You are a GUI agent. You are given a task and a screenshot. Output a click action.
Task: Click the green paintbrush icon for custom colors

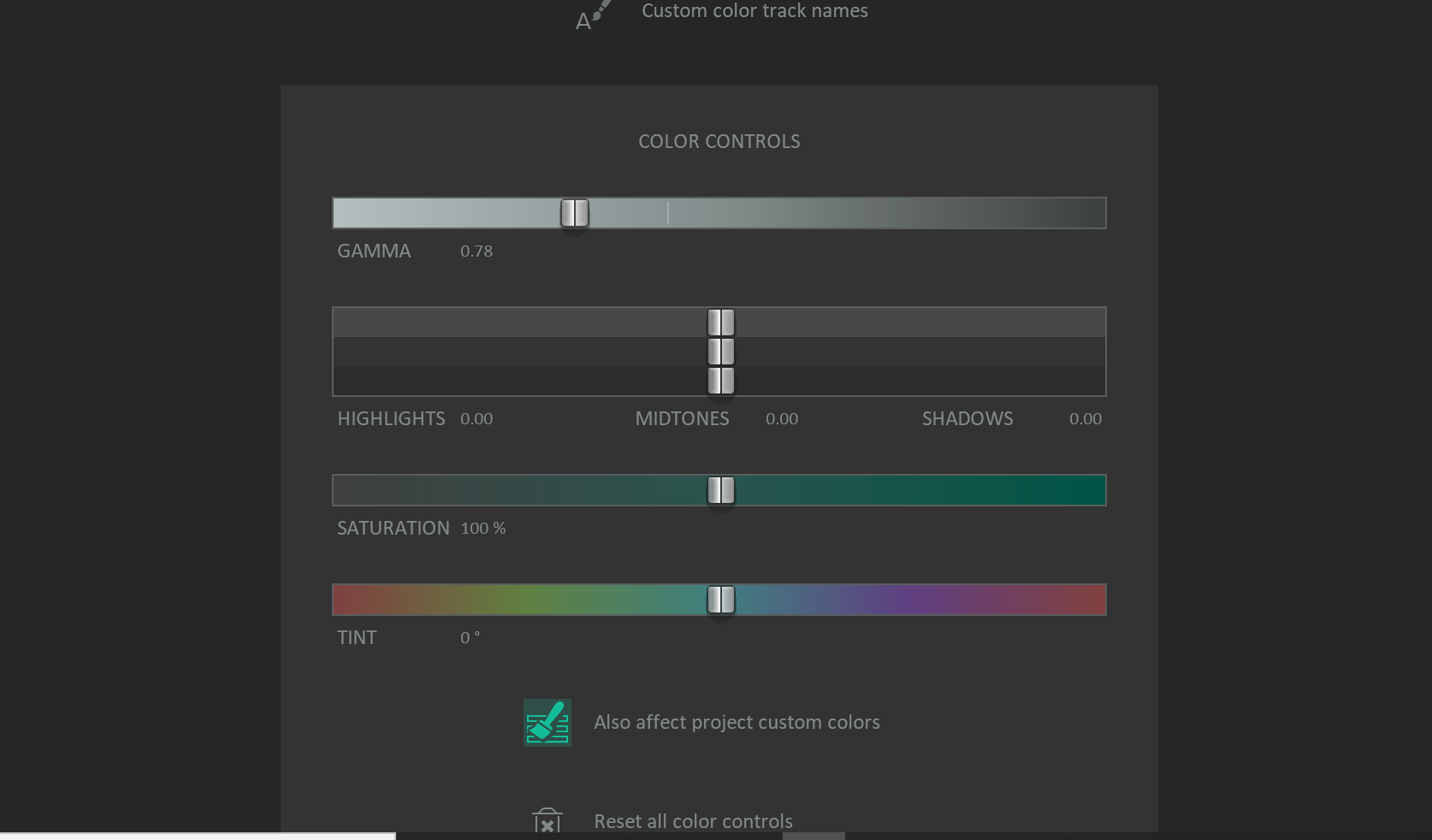click(547, 722)
